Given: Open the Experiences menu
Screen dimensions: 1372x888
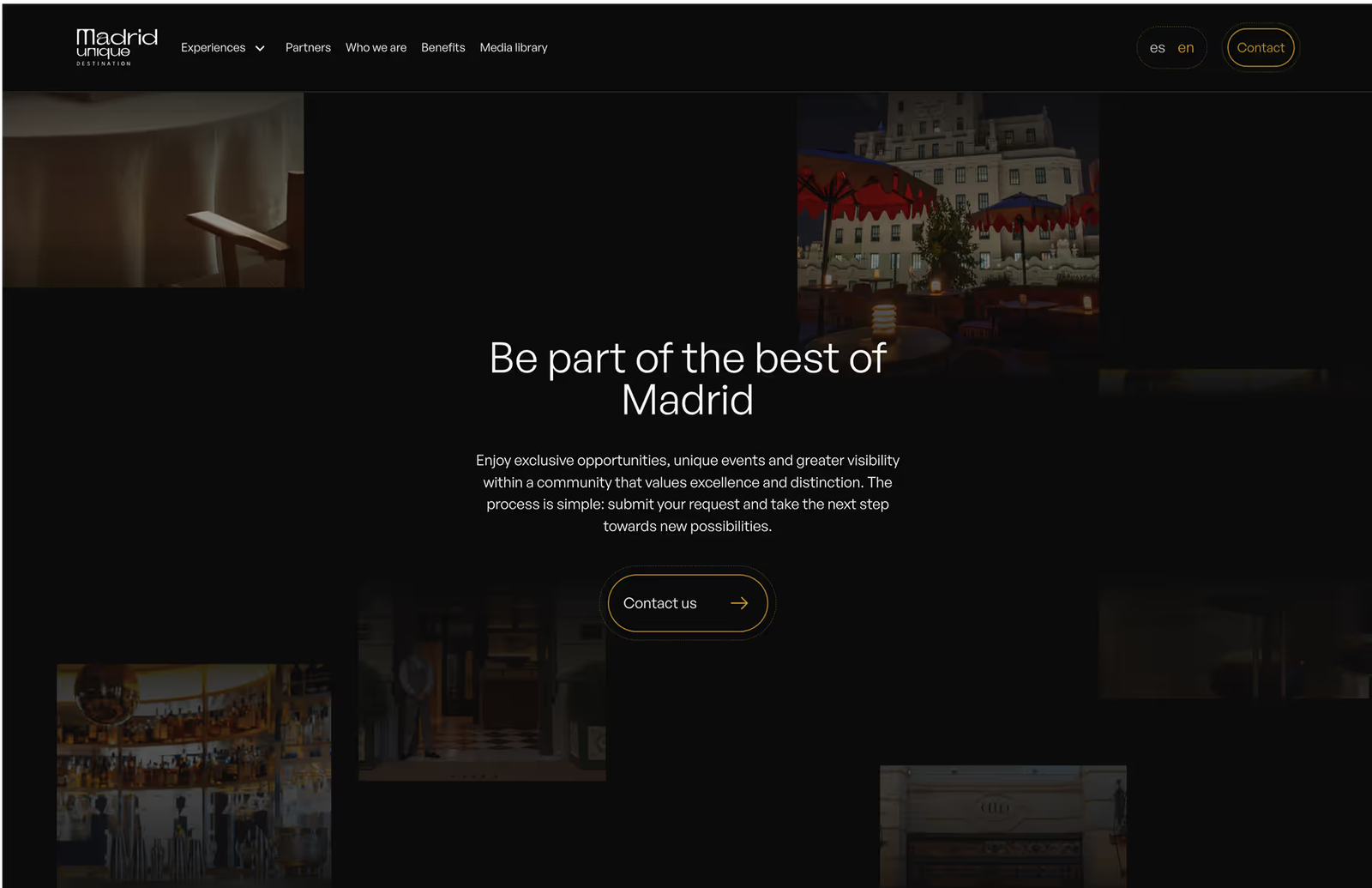Looking at the screenshot, I should click(214, 47).
